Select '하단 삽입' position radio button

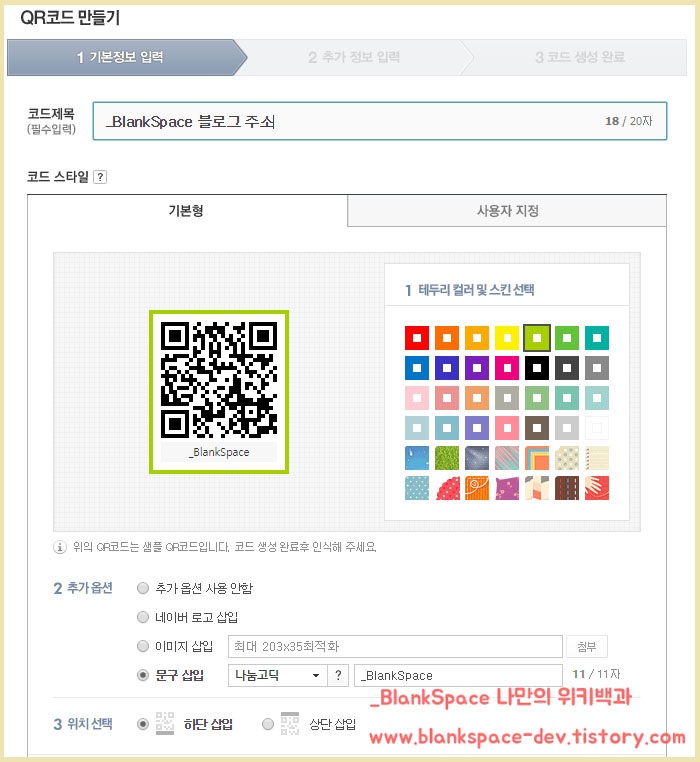(143, 724)
